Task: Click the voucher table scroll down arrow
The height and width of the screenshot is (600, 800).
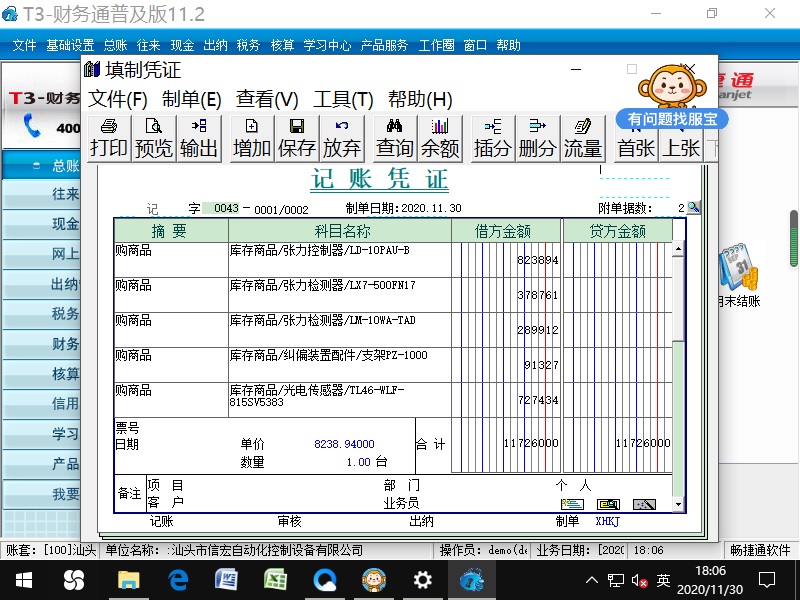Action: point(678,505)
